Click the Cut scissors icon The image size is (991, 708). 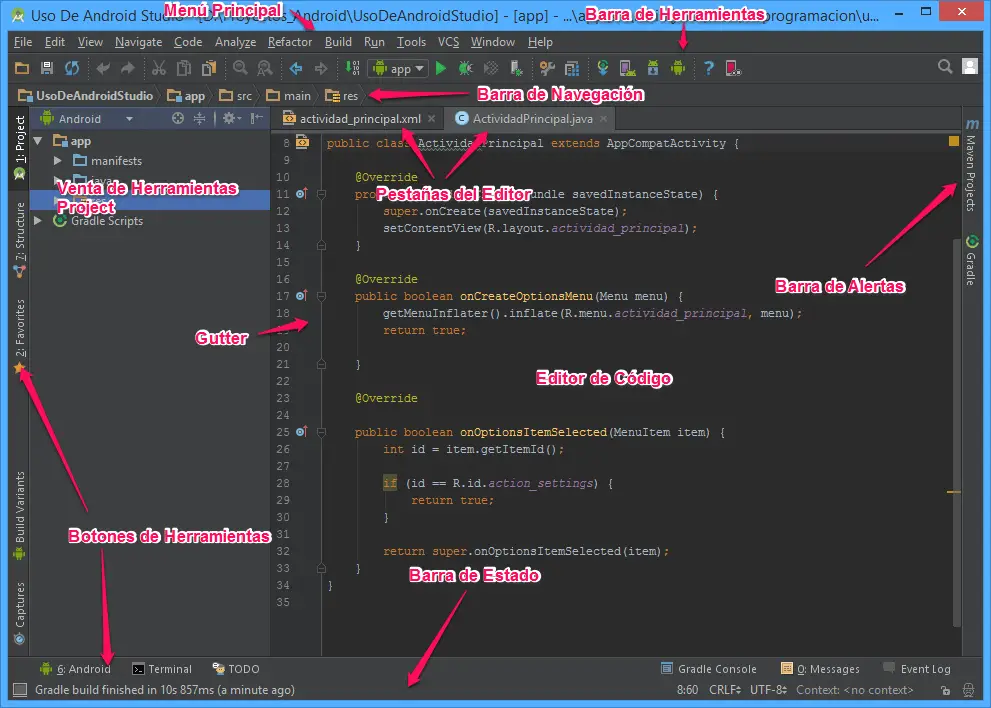click(159, 68)
